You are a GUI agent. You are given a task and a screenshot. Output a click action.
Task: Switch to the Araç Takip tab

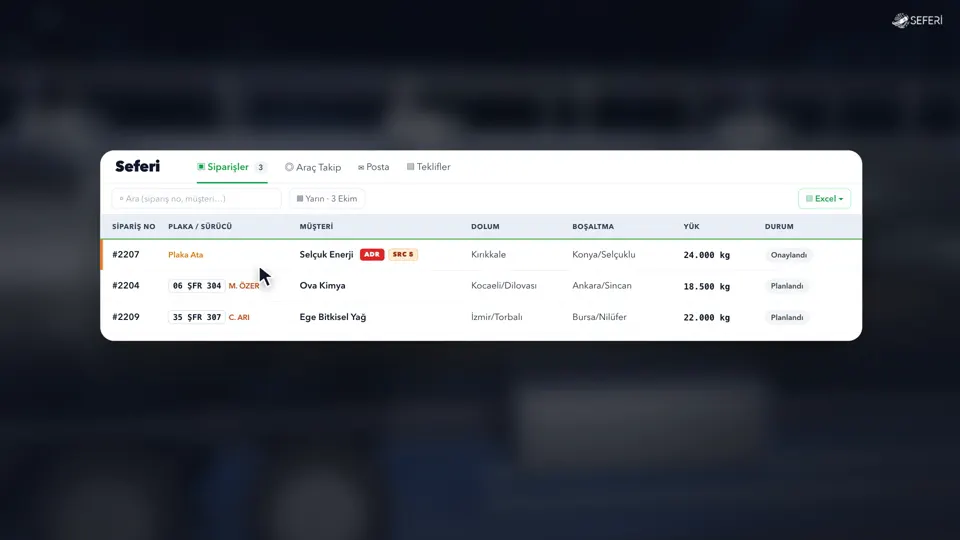313,167
